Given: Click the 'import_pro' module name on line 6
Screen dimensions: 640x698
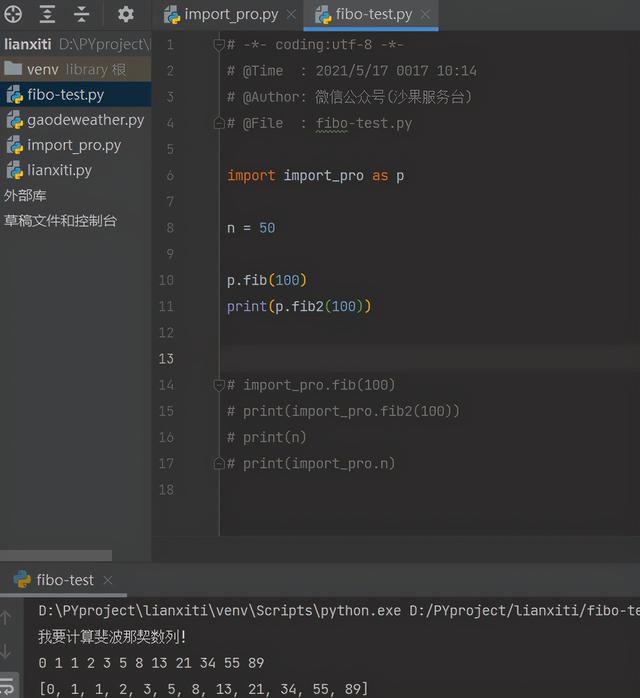Looking at the screenshot, I should pyautogui.click(x=324, y=176).
